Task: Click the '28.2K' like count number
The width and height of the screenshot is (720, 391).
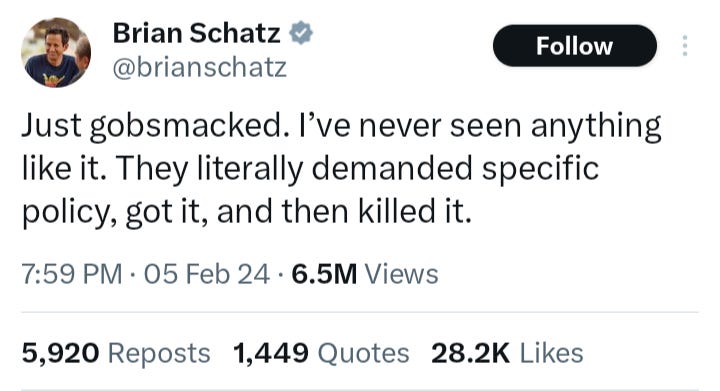Action: point(470,353)
